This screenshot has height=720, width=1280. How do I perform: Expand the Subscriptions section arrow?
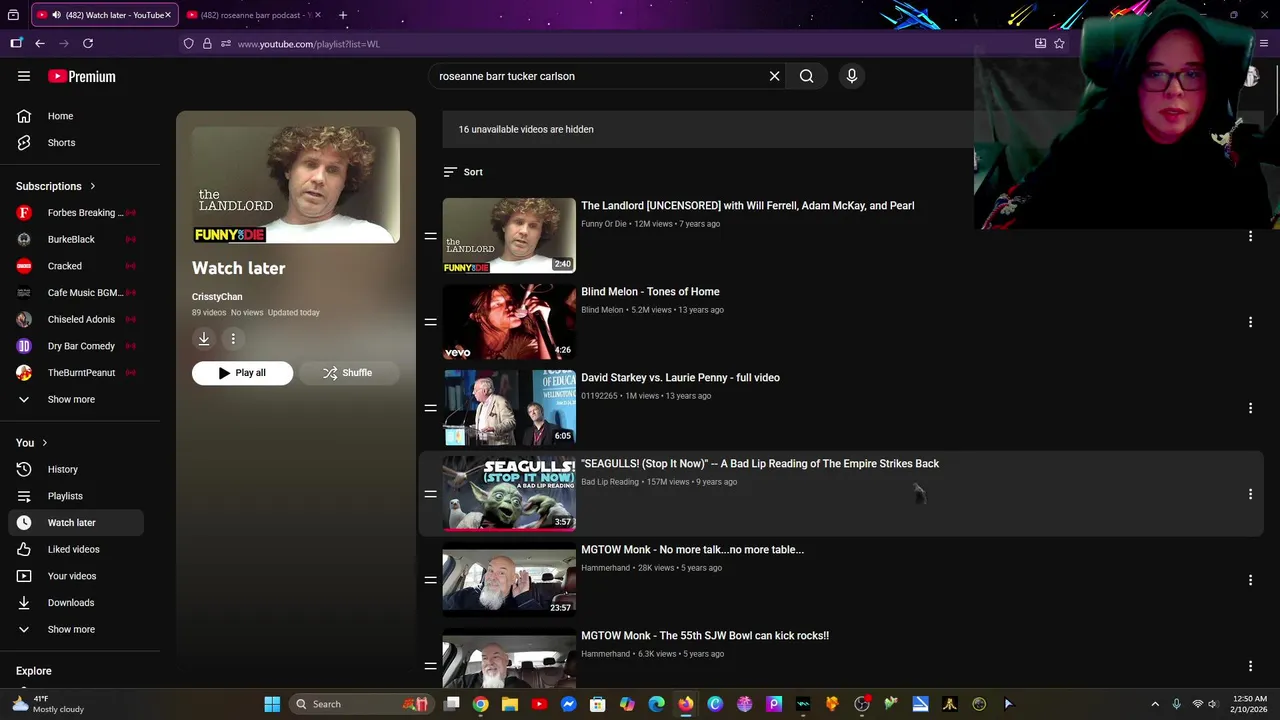point(93,186)
